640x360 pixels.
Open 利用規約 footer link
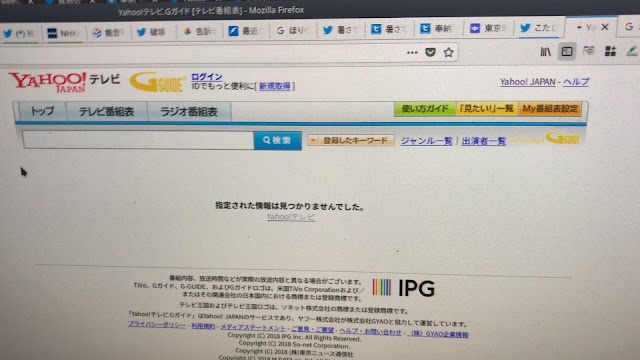pos(203,326)
